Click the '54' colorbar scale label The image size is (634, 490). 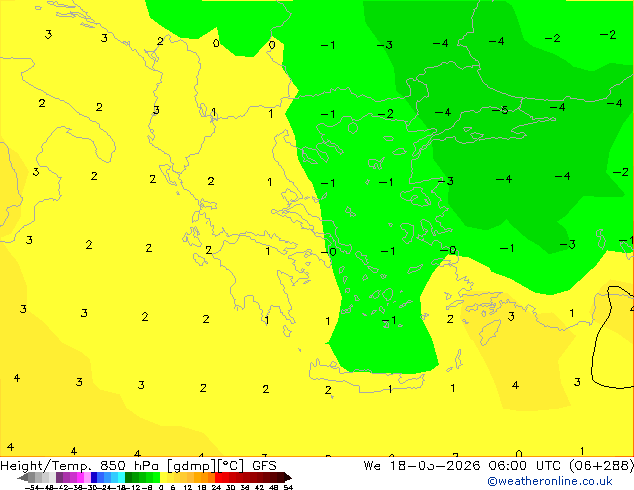pyautogui.click(x=288, y=487)
